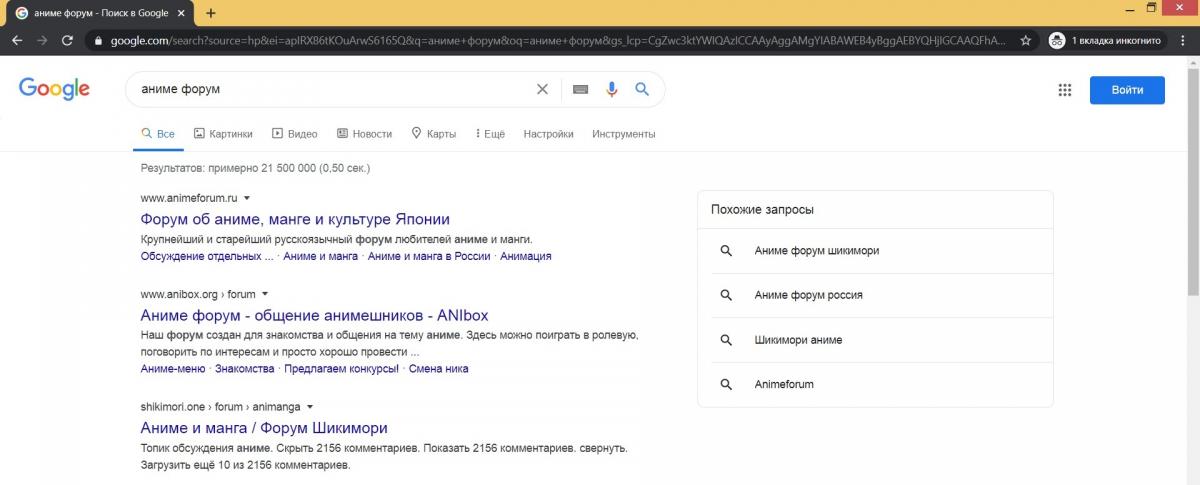Viewport: 1200px width, 485px height.
Task: Click inside the Google search input field
Action: (x=330, y=89)
